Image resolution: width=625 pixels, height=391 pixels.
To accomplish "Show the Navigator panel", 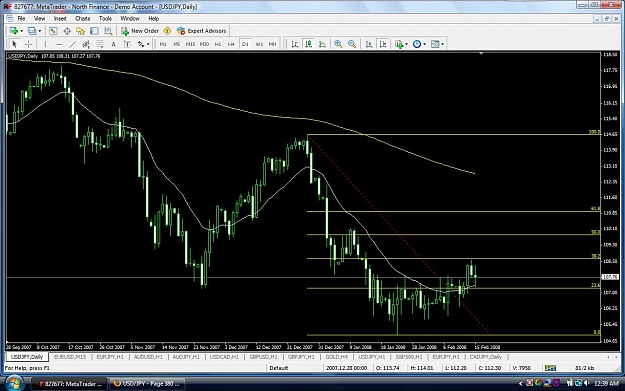I will point(81,31).
